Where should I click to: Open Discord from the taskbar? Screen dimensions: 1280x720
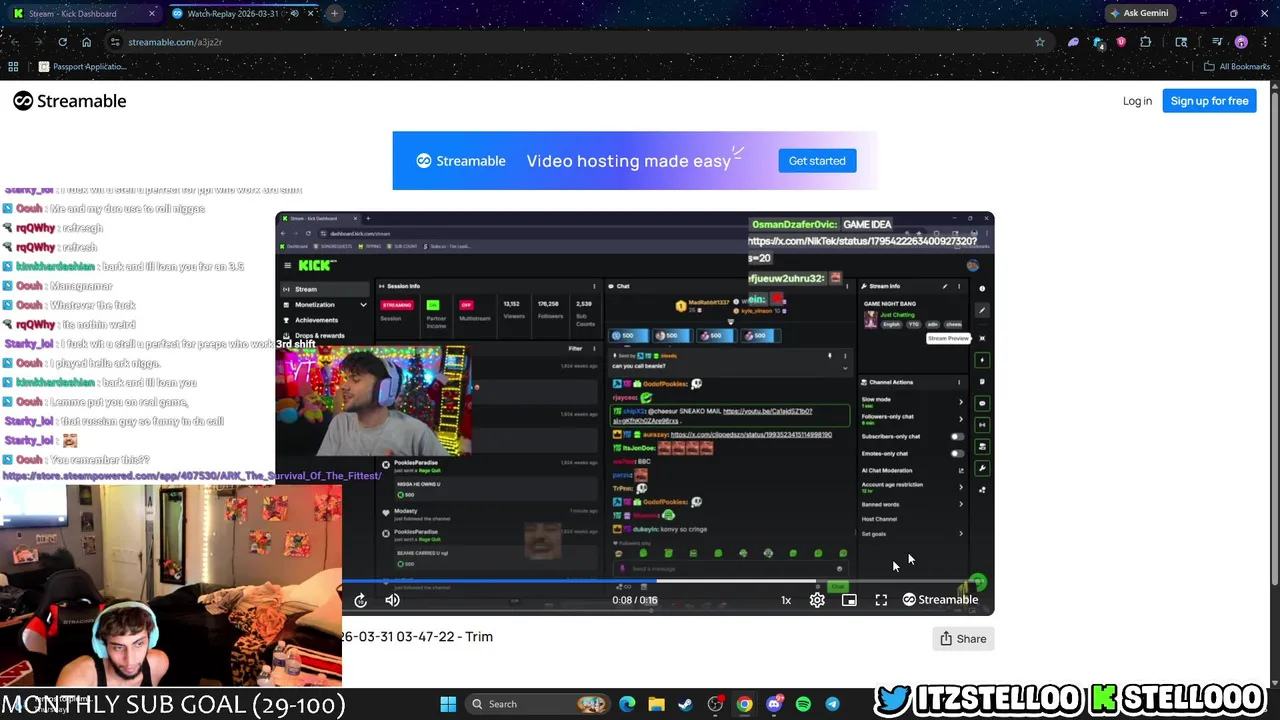(x=774, y=704)
